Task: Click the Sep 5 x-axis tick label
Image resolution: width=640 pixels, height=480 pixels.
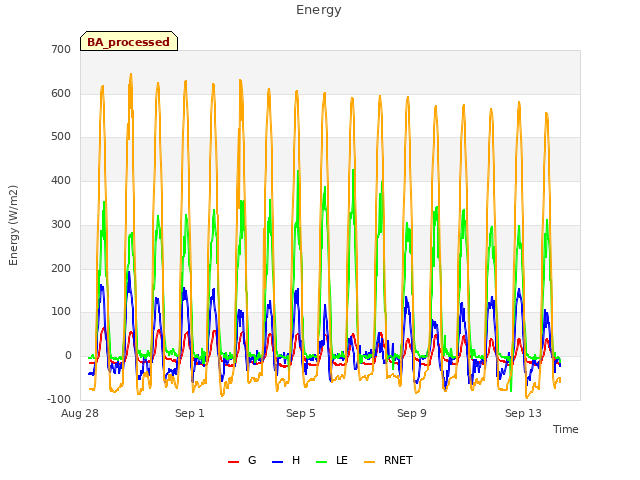Action: tap(301, 413)
